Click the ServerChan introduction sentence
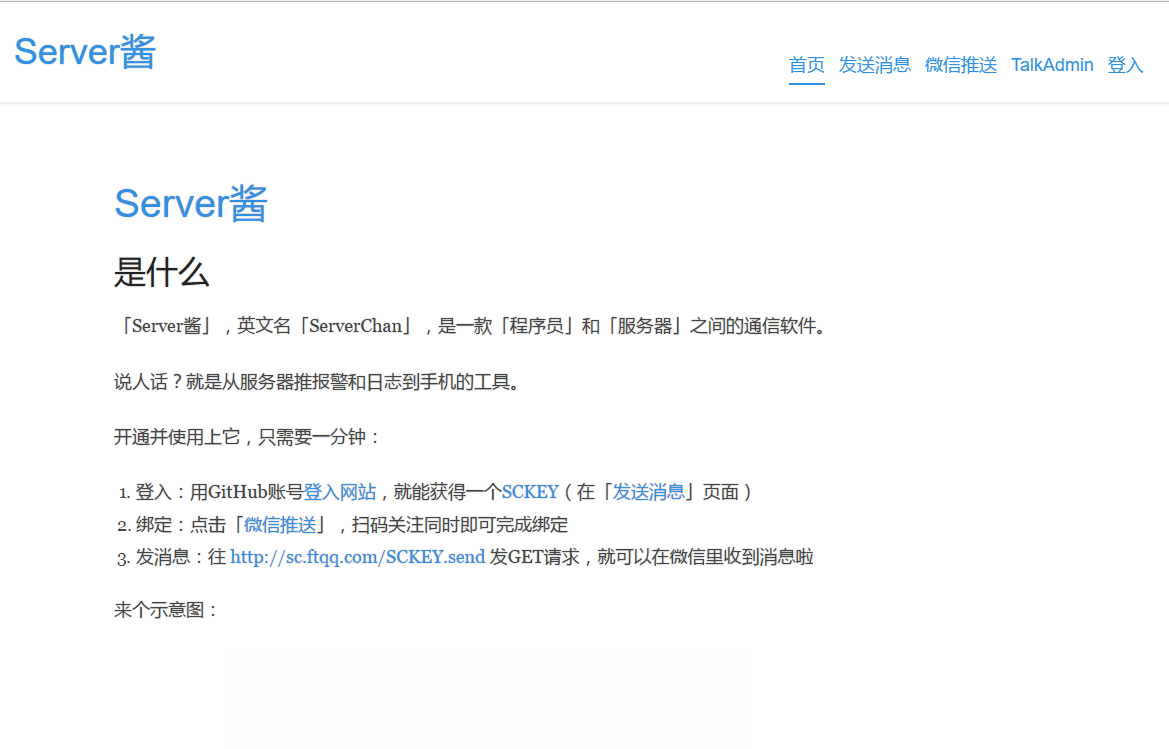Image resolution: width=1169 pixels, height=749 pixels. coord(470,325)
